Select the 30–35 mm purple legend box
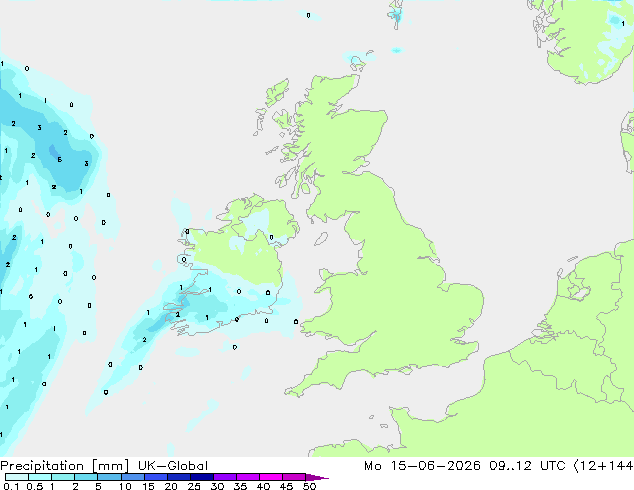 [x=224, y=477]
